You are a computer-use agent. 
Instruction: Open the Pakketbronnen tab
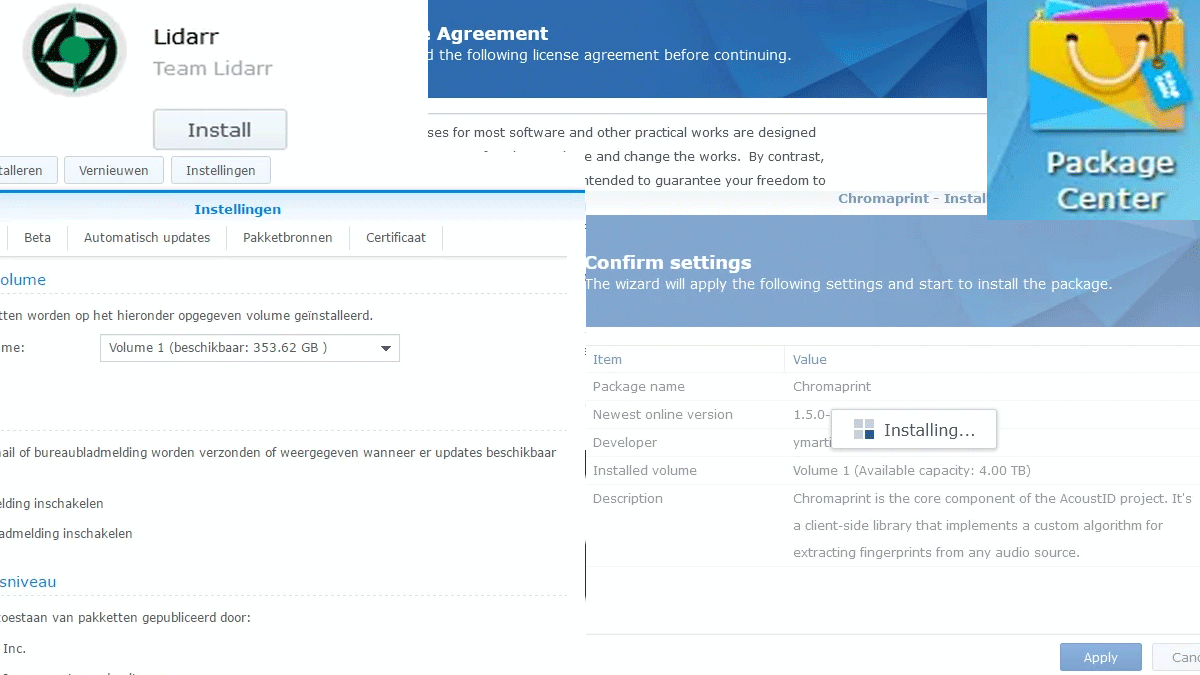[x=288, y=238]
